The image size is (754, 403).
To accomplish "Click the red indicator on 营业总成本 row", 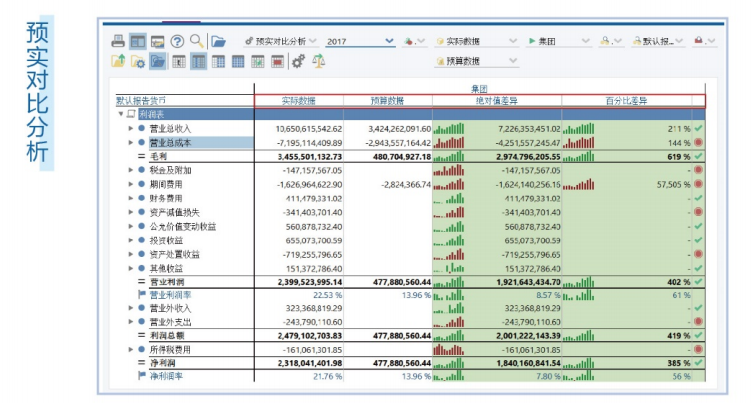I will click(698, 142).
